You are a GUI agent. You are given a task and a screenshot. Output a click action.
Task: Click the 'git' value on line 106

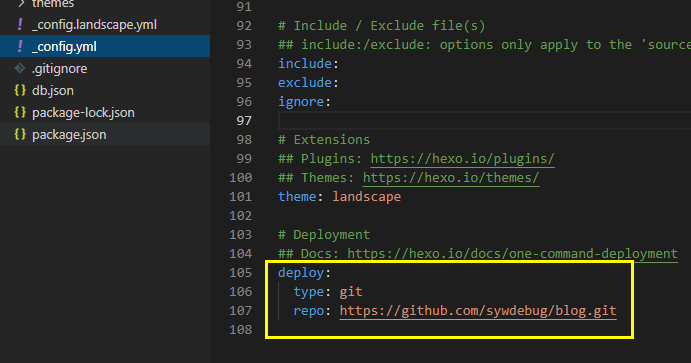click(x=351, y=292)
